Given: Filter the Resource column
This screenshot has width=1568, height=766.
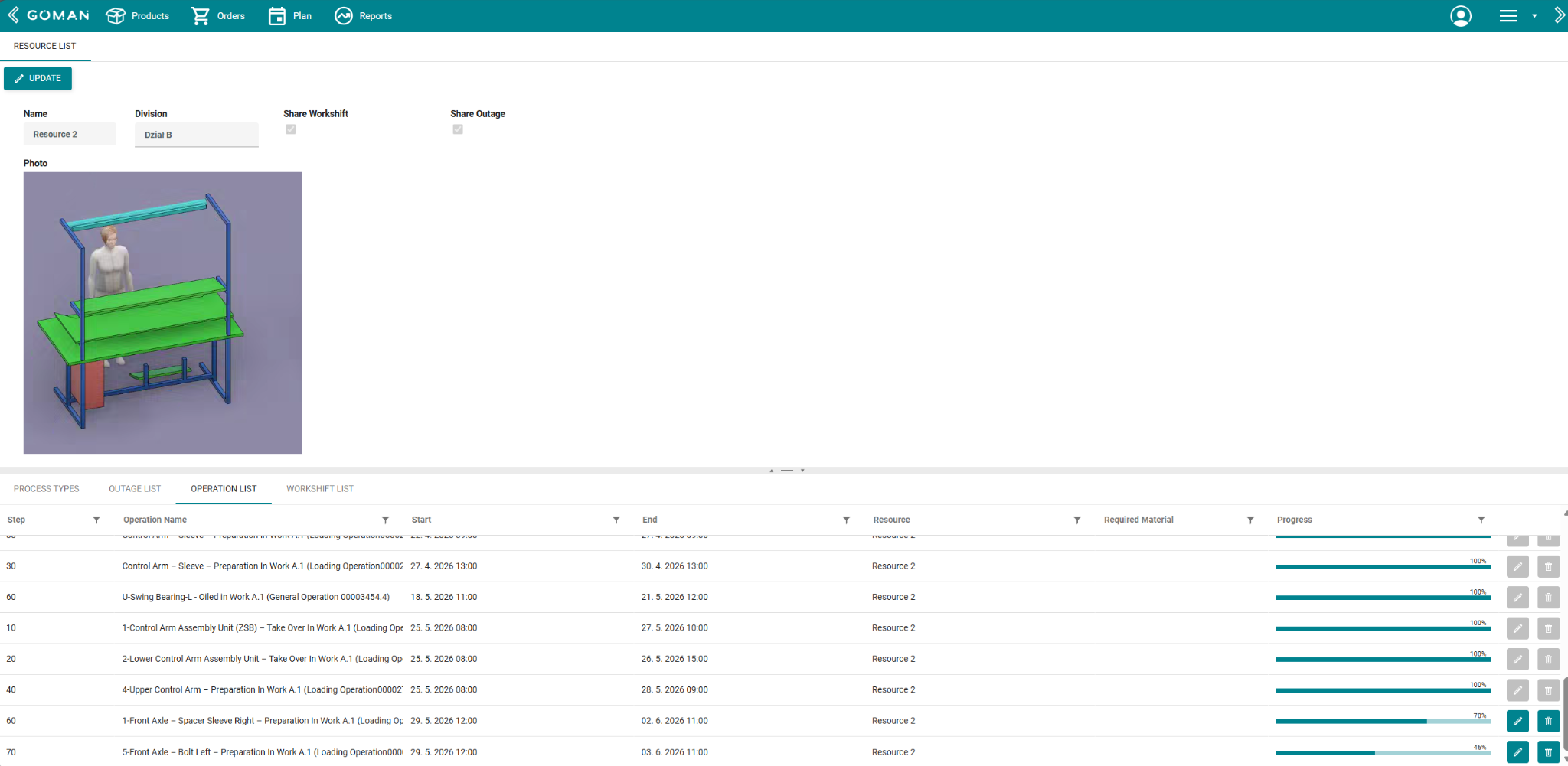Looking at the screenshot, I should click(x=1077, y=520).
